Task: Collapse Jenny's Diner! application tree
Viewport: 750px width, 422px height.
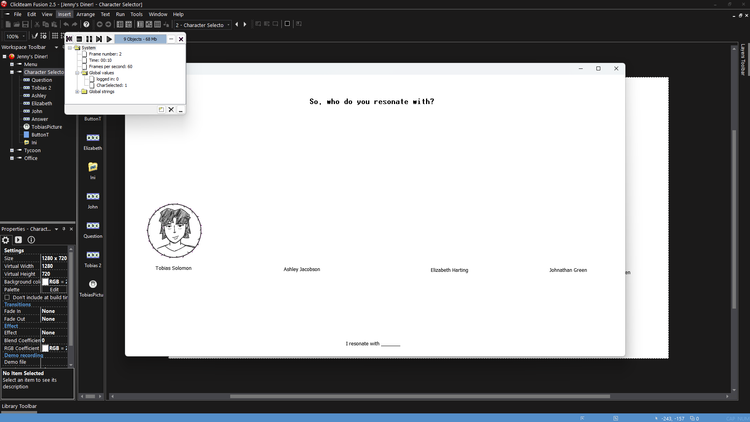Action: tap(5, 56)
